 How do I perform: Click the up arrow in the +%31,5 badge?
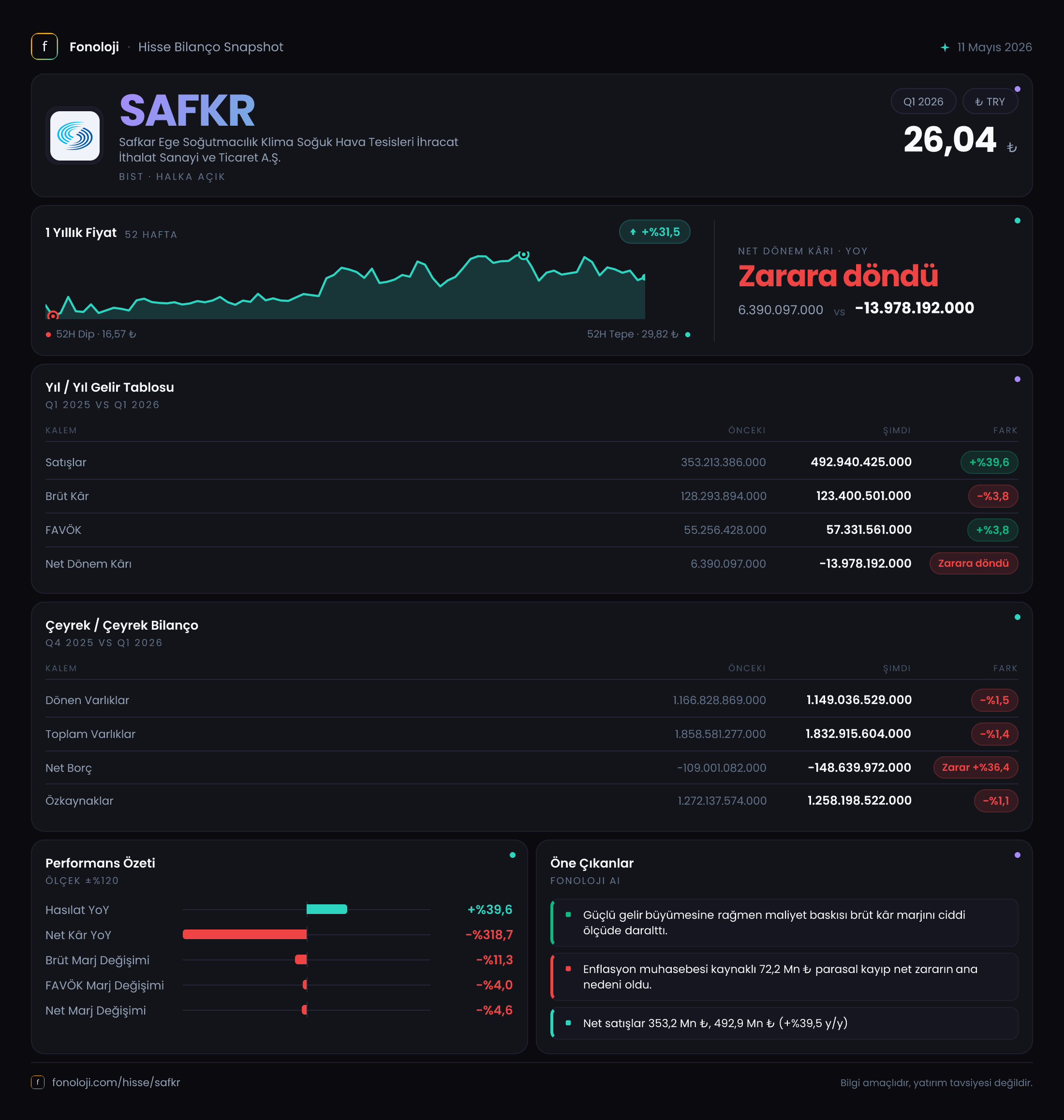633,232
